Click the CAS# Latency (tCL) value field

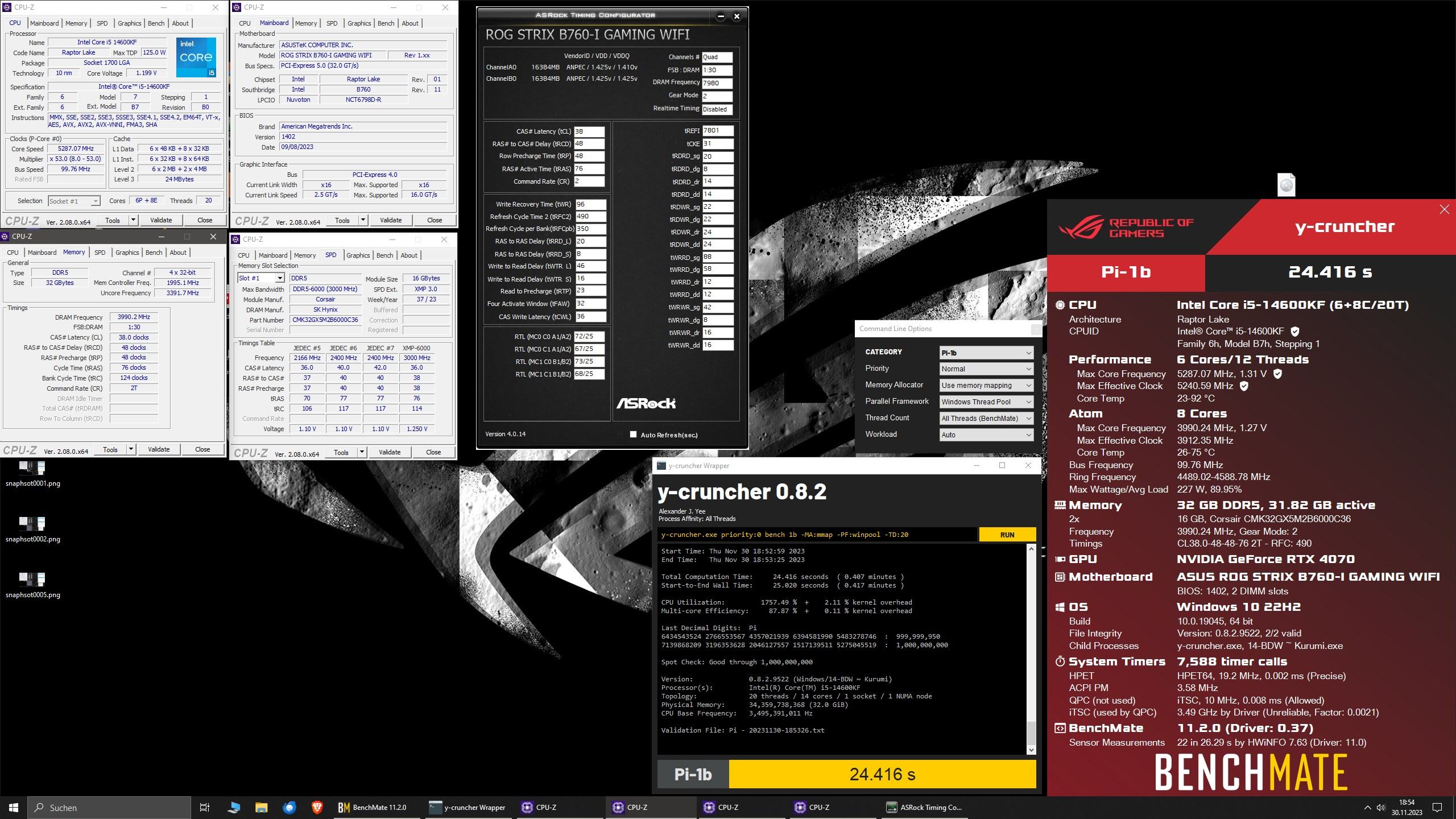coord(589,131)
